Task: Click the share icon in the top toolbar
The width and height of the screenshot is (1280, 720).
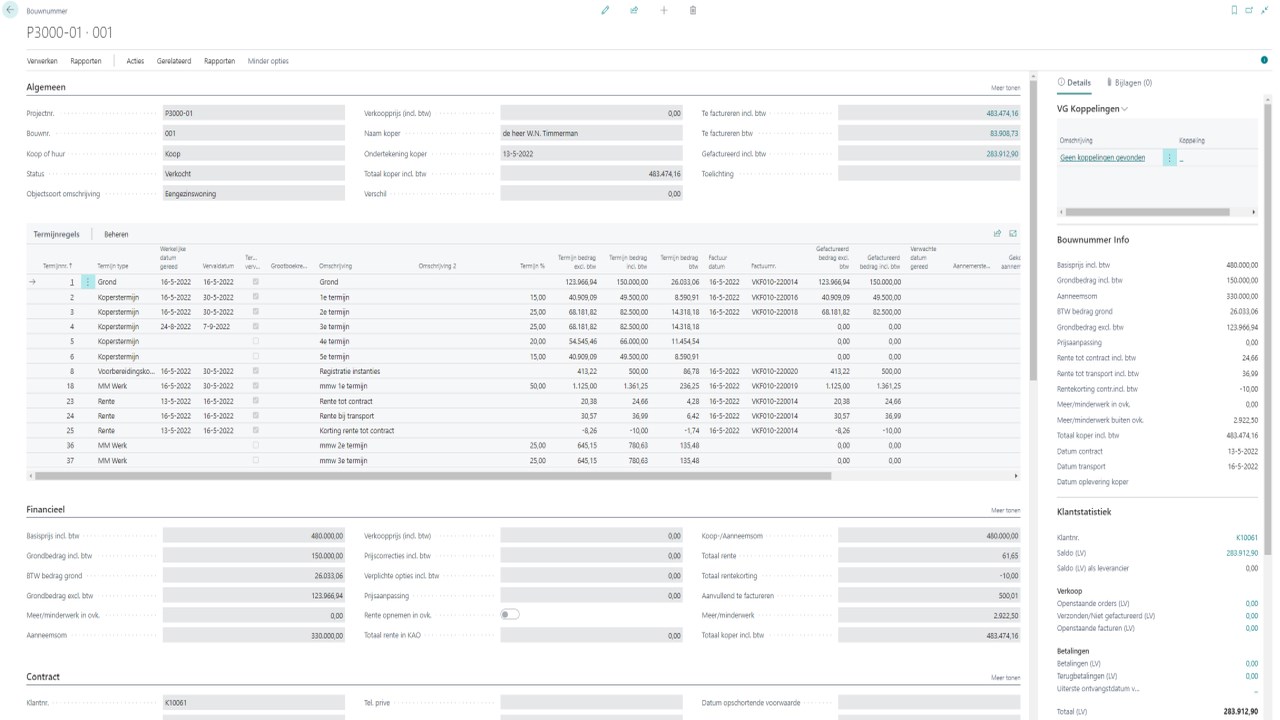Action: (634, 10)
